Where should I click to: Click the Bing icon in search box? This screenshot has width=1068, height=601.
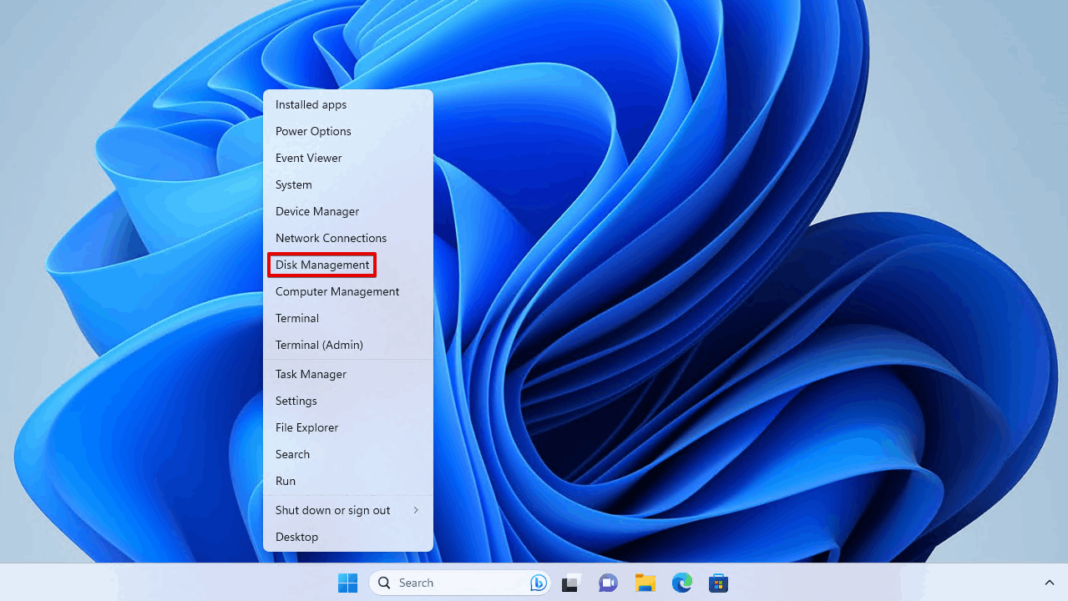point(538,583)
